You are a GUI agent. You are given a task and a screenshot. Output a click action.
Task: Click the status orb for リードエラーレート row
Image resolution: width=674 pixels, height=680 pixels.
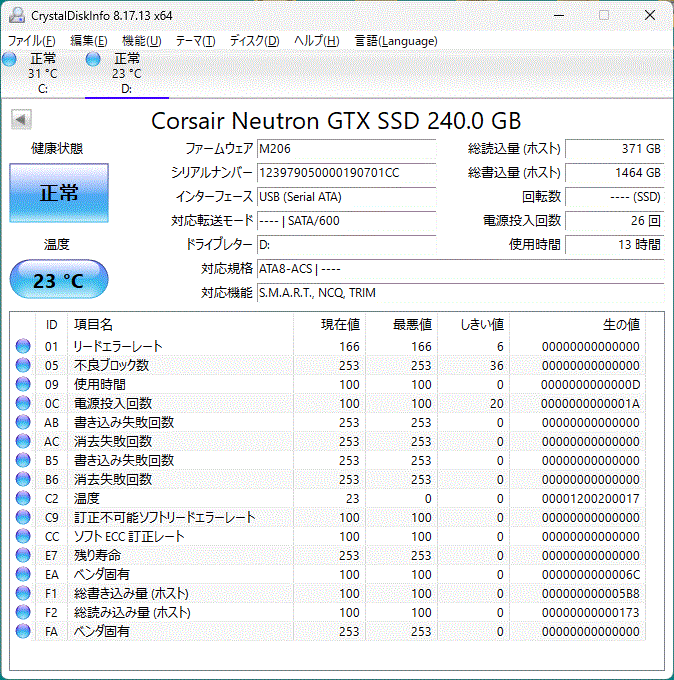click(23, 347)
